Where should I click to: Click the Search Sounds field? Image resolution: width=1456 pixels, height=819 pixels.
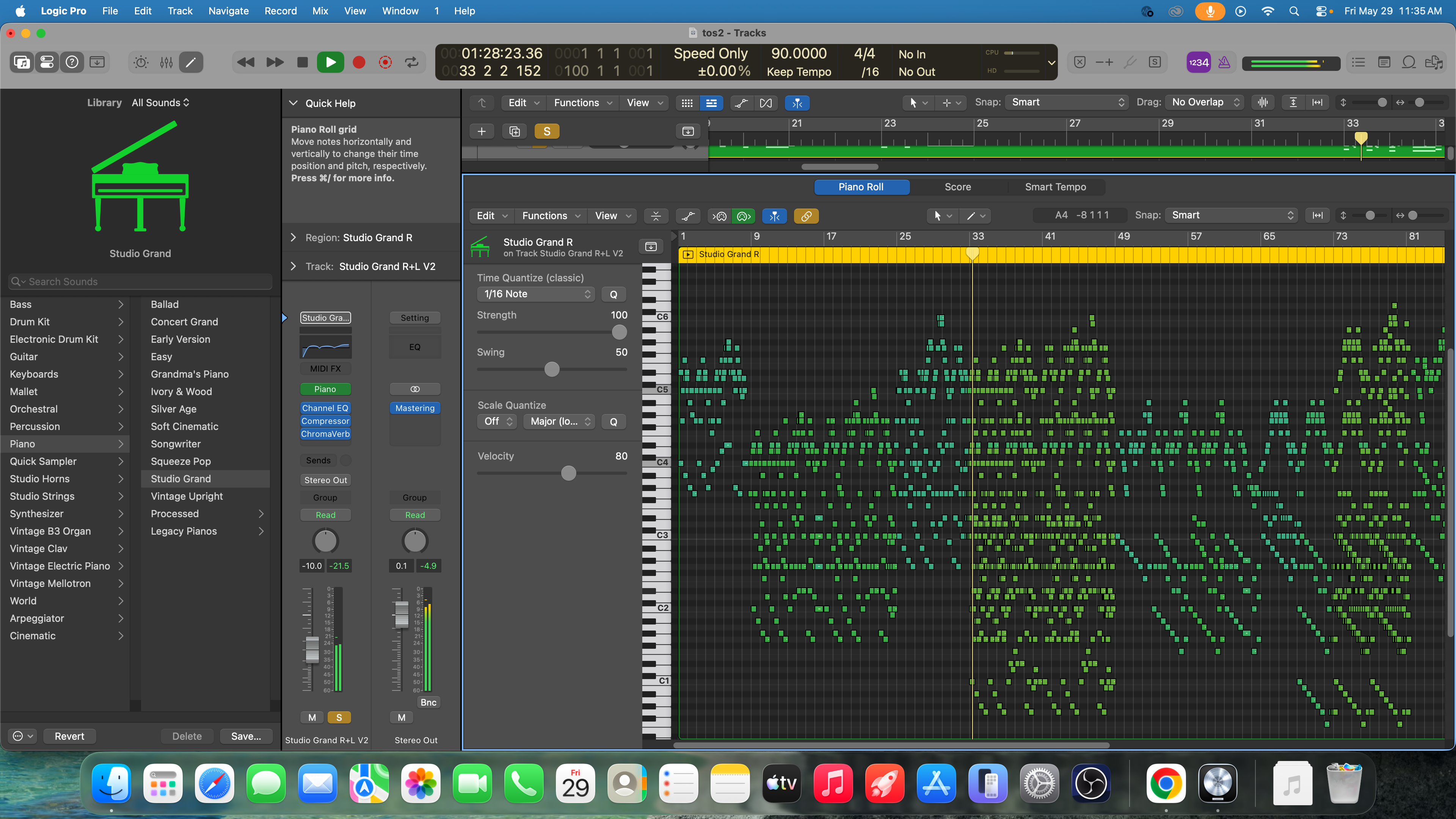click(140, 281)
